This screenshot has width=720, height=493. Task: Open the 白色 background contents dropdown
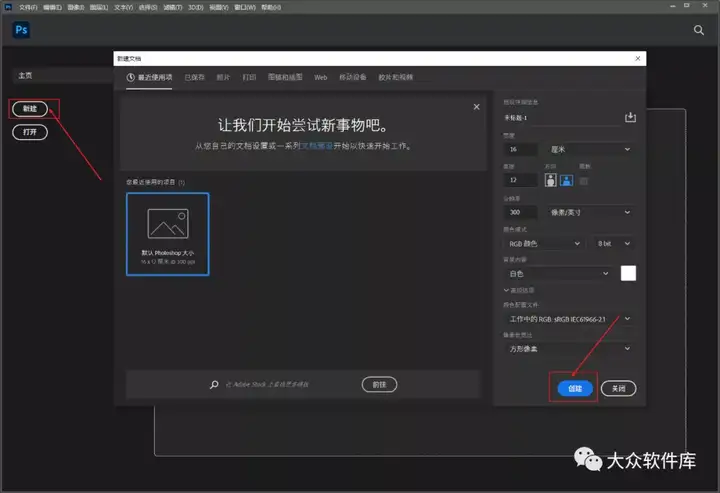(x=558, y=274)
